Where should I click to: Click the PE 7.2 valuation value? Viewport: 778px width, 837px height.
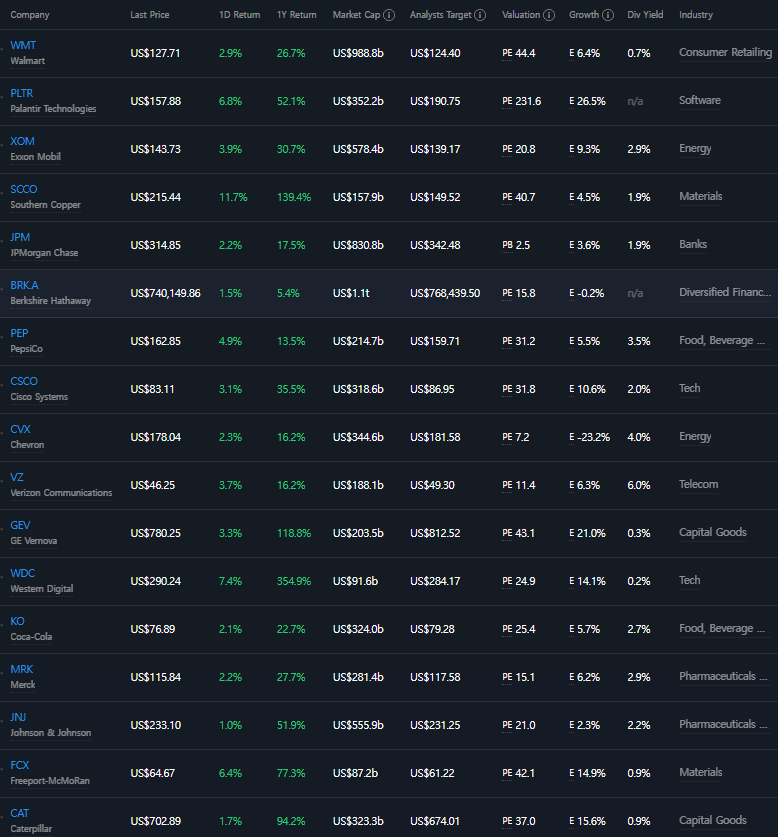click(x=516, y=438)
